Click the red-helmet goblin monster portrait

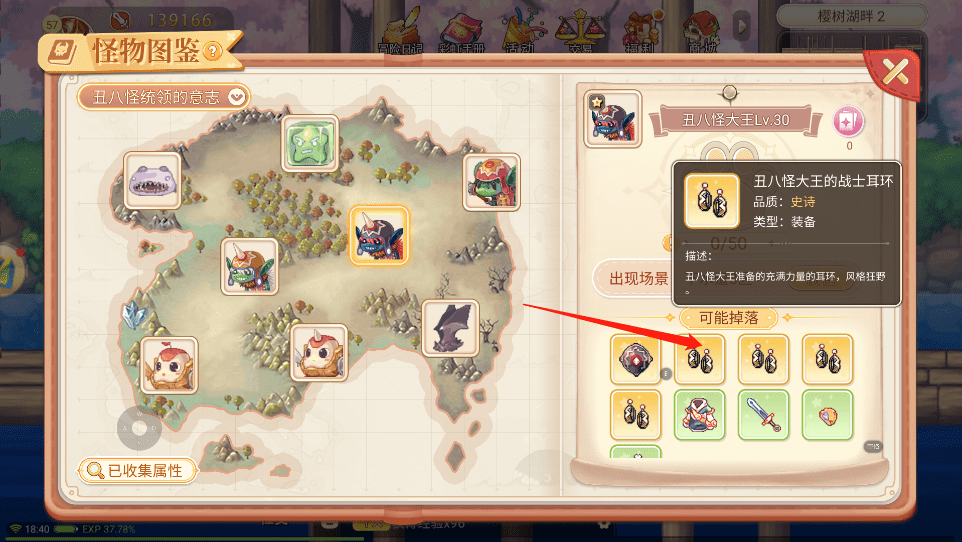click(491, 182)
